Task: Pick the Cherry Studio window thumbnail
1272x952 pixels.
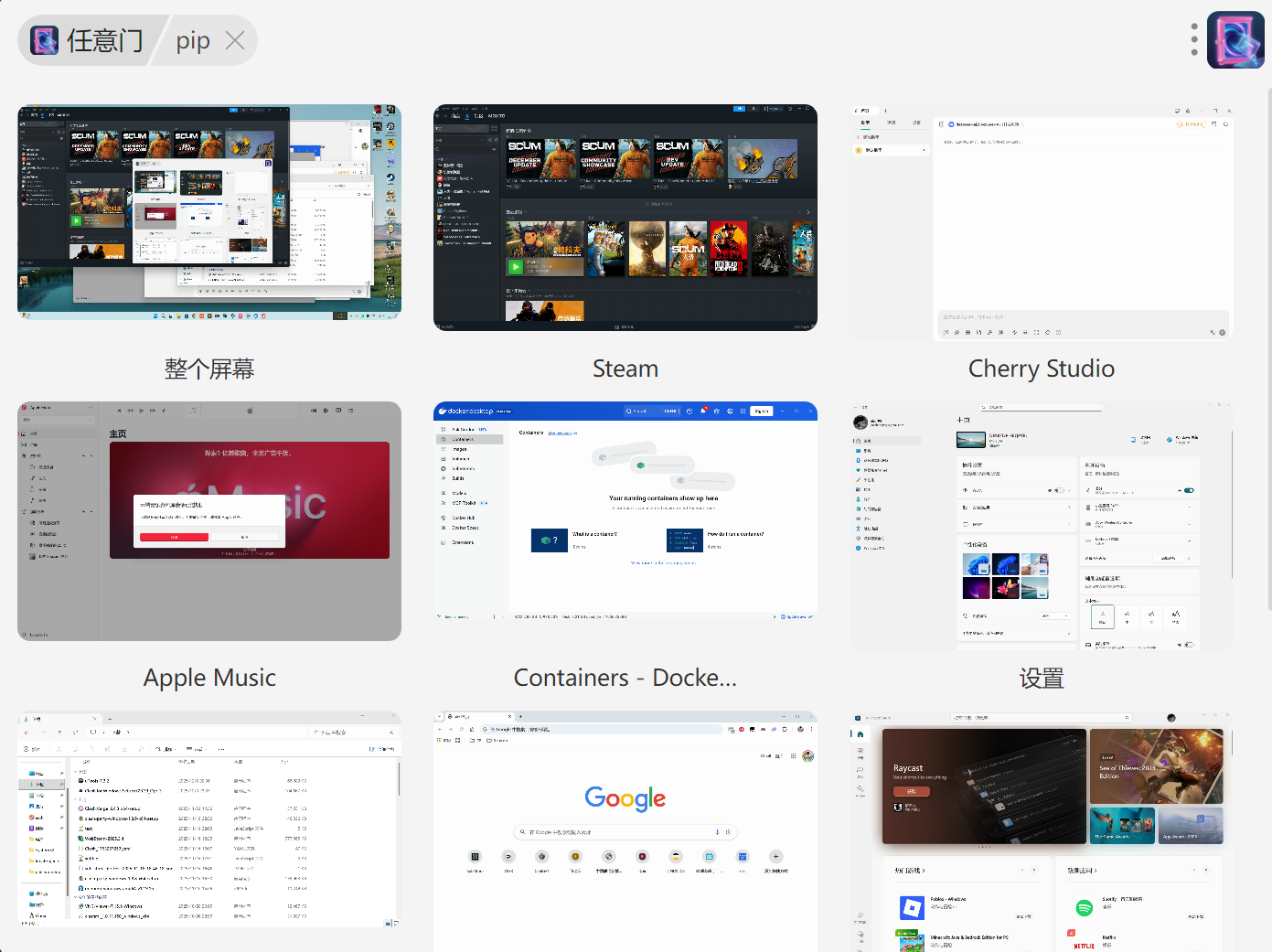Action: (1042, 222)
